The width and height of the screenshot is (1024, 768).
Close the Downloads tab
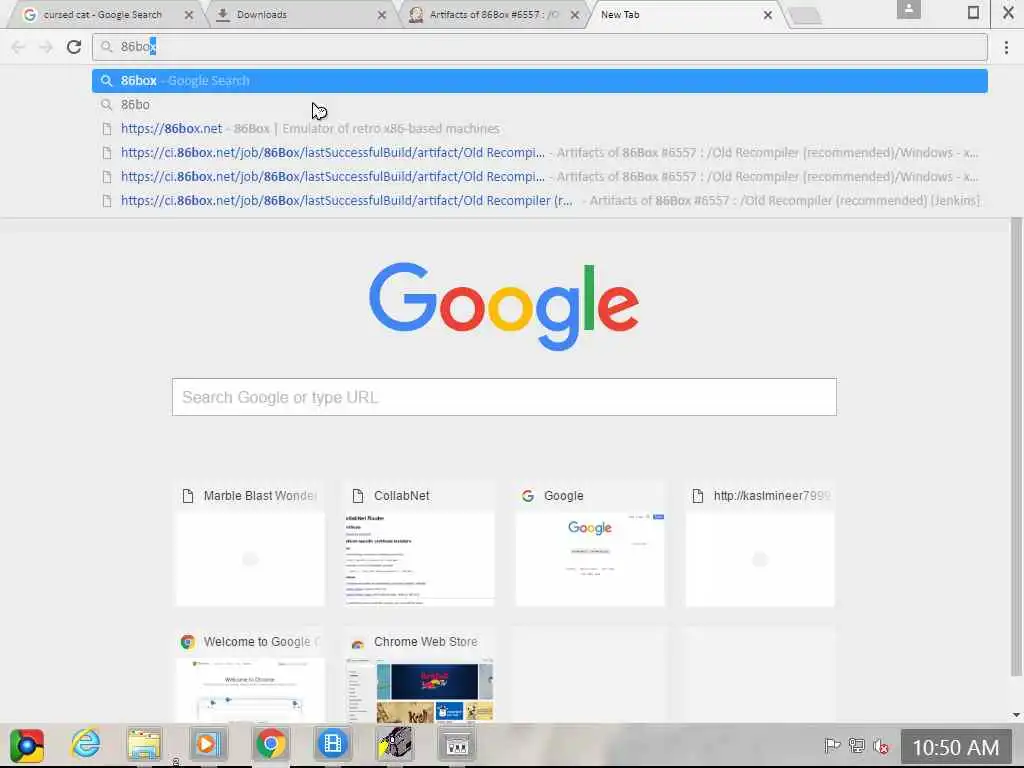click(x=382, y=14)
